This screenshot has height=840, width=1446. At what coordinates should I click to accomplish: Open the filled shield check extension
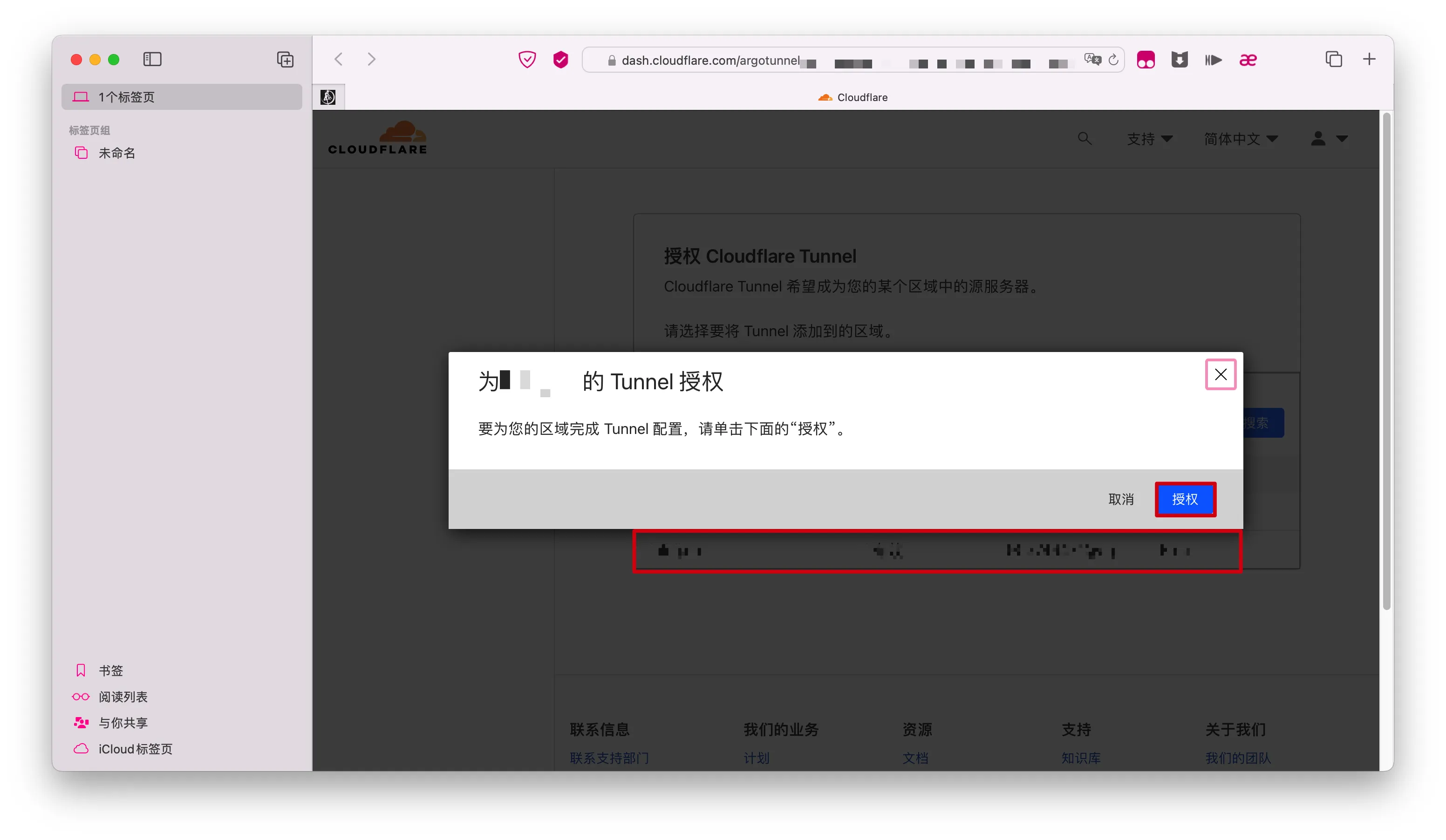click(560, 60)
